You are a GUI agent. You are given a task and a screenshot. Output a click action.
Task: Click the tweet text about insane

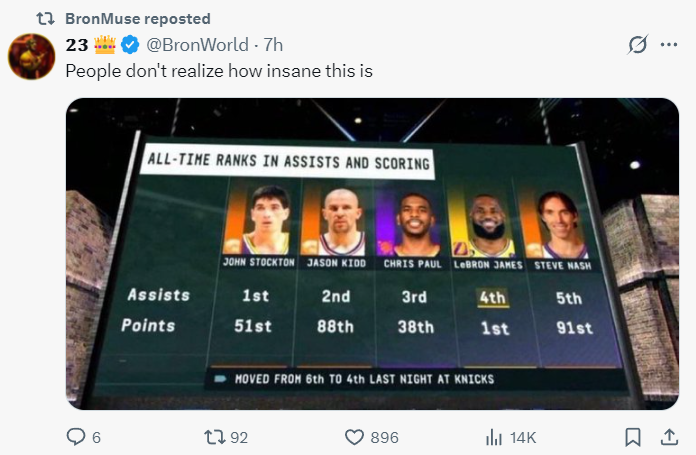click(x=219, y=71)
